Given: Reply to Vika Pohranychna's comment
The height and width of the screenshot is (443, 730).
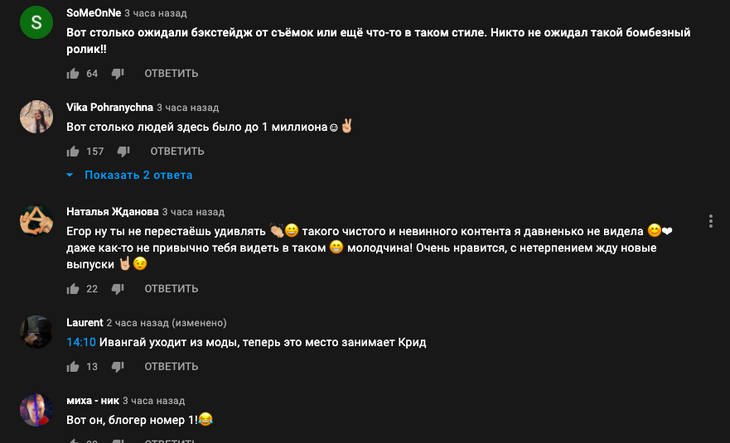Looking at the screenshot, I should 177,151.
